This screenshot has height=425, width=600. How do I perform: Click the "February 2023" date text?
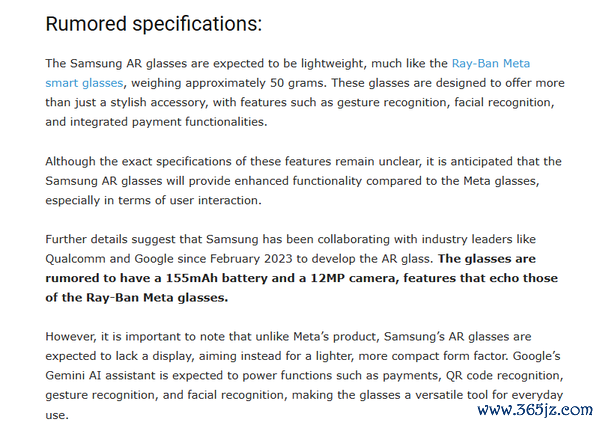[251, 259]
